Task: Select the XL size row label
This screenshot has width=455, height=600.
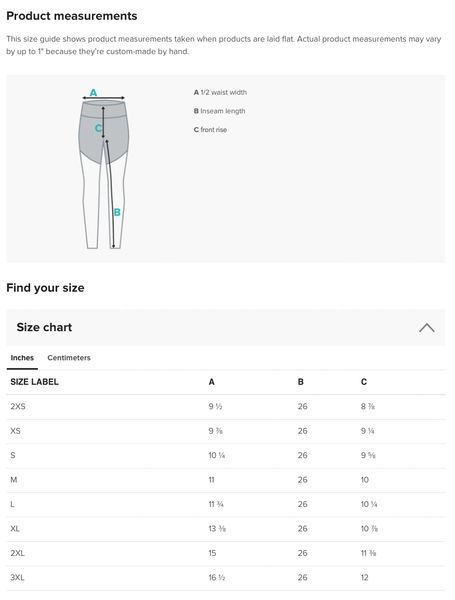Action: coord(15,529)
